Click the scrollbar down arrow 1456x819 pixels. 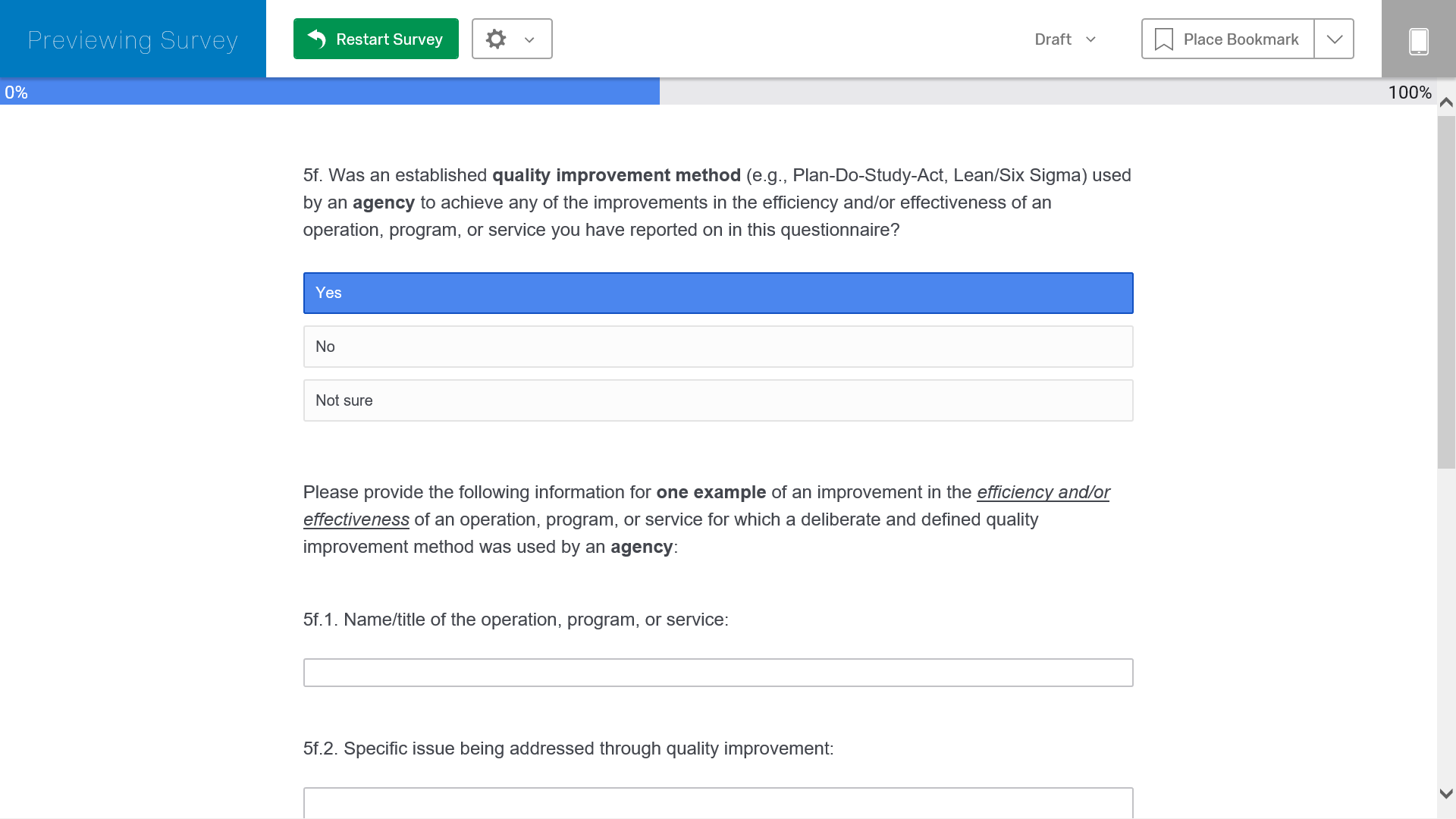(1446, 794)
